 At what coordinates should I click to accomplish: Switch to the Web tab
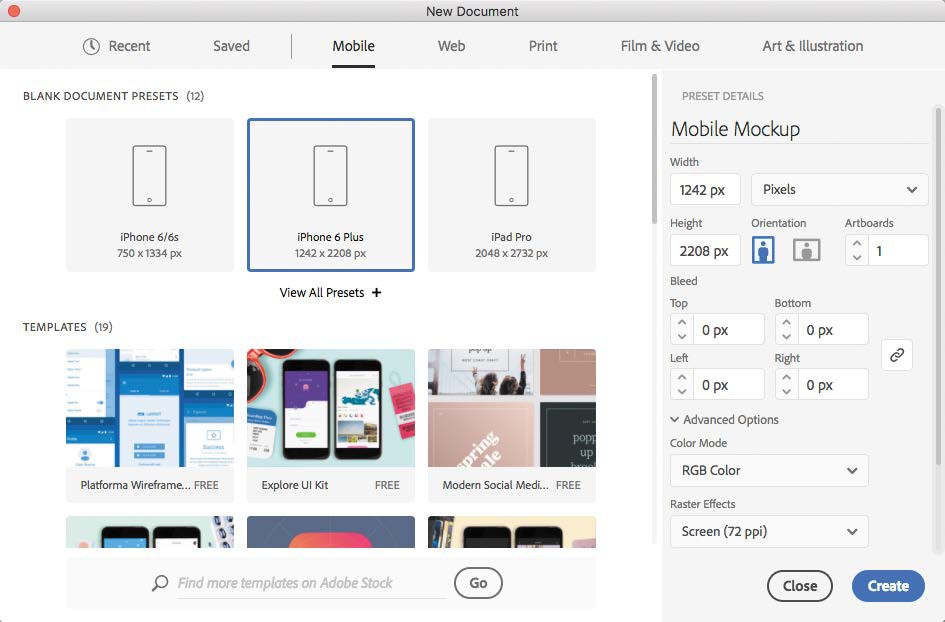pyautogui.click(x=451, y=46)
